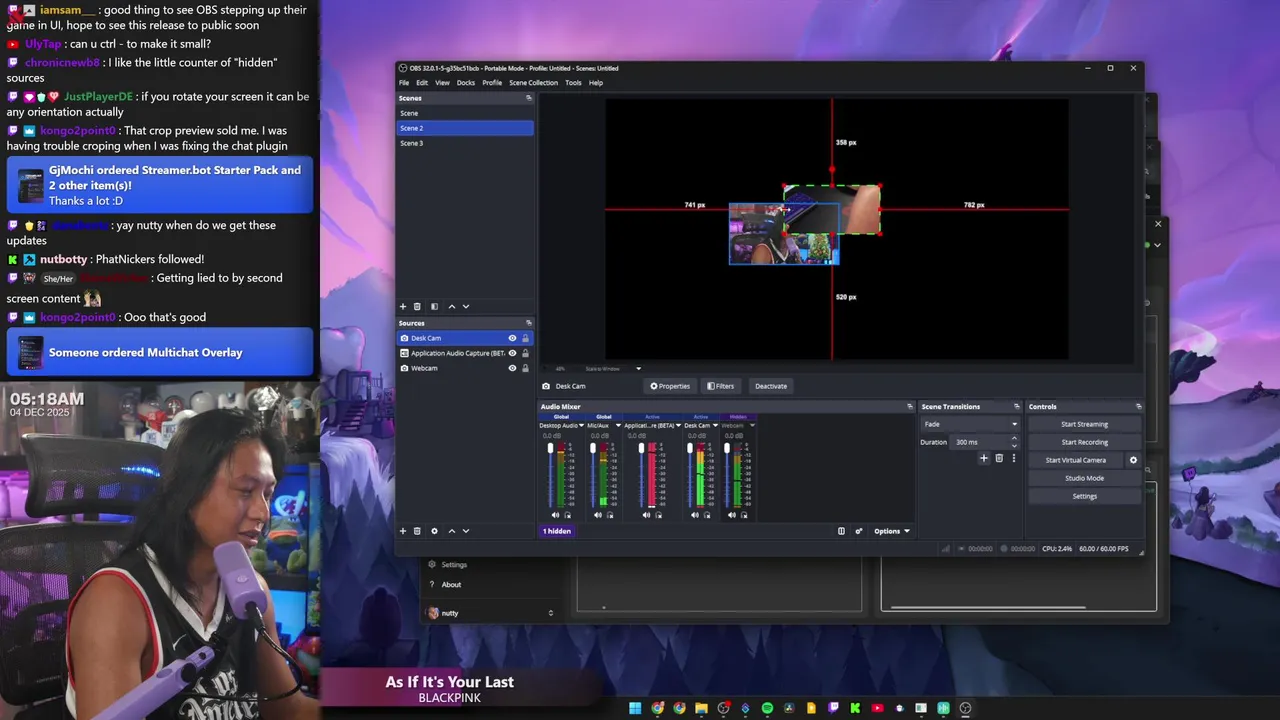1280x720 pixels.
Task: Enable Studio Mode
Action: 1085,478
